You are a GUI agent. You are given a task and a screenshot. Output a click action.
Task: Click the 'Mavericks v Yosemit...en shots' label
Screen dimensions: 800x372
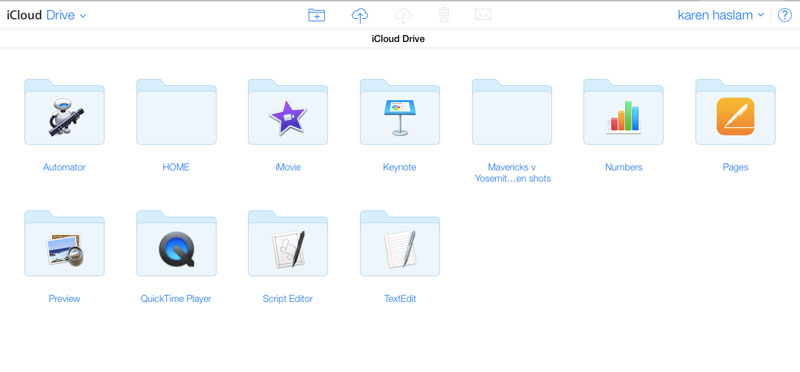tap(512, 173)
